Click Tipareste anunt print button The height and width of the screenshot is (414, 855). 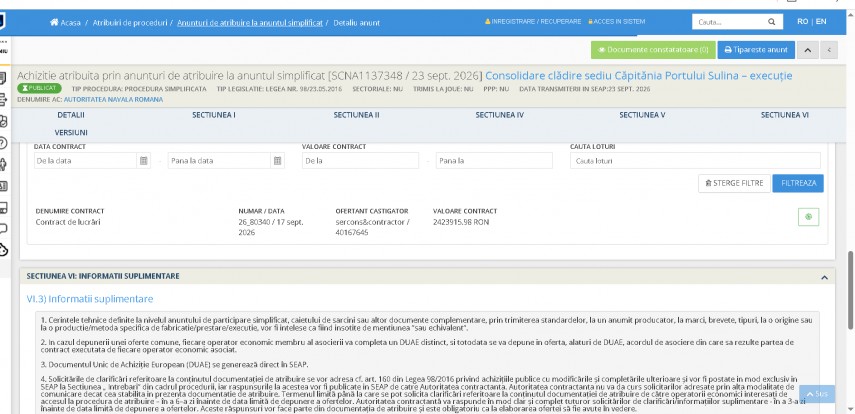pos(756,50)
